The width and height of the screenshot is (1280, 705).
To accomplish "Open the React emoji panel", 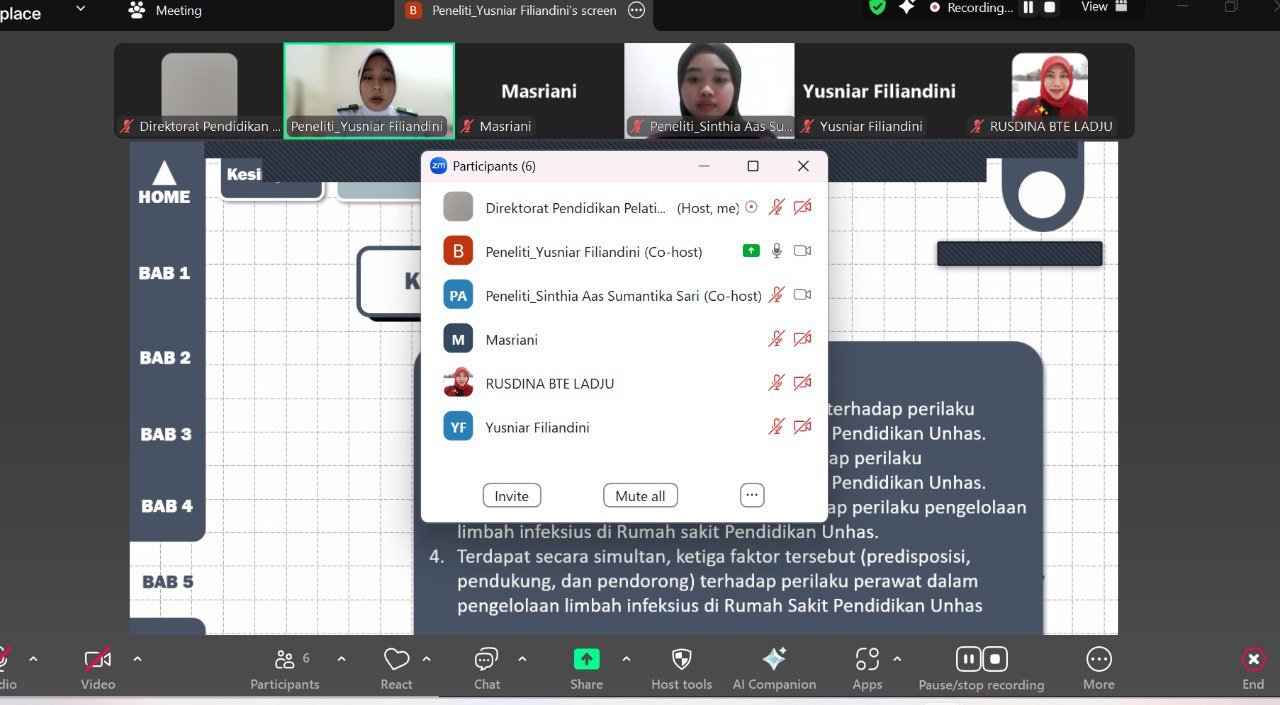I will 396,660.
